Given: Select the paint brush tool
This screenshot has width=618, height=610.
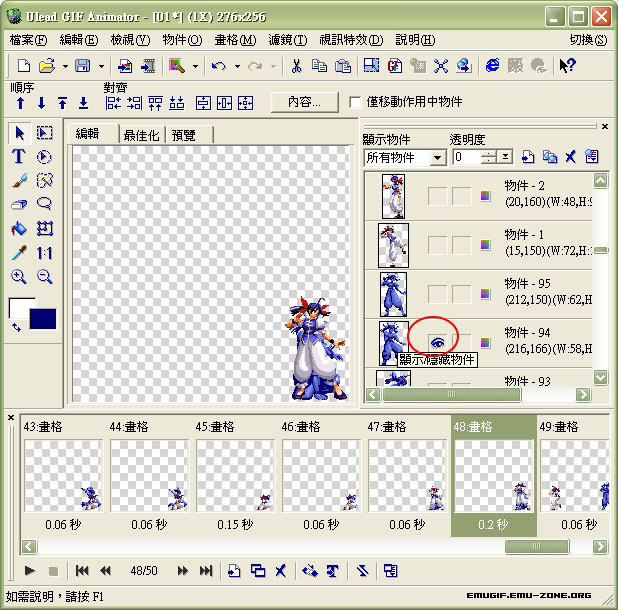Looking at the screenshot, I should [x=19, y=180].
